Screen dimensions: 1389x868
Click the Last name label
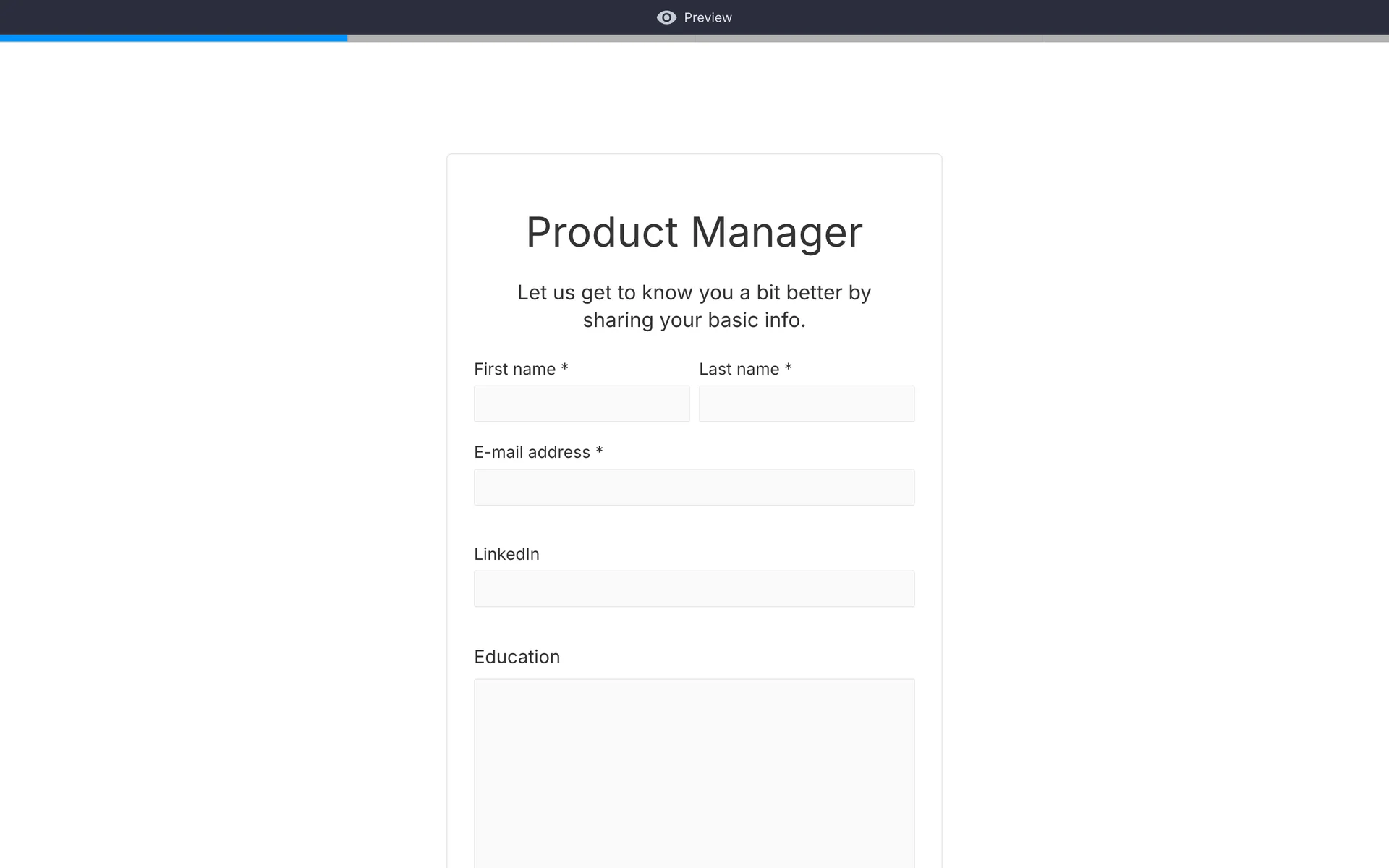pos(739,369)
